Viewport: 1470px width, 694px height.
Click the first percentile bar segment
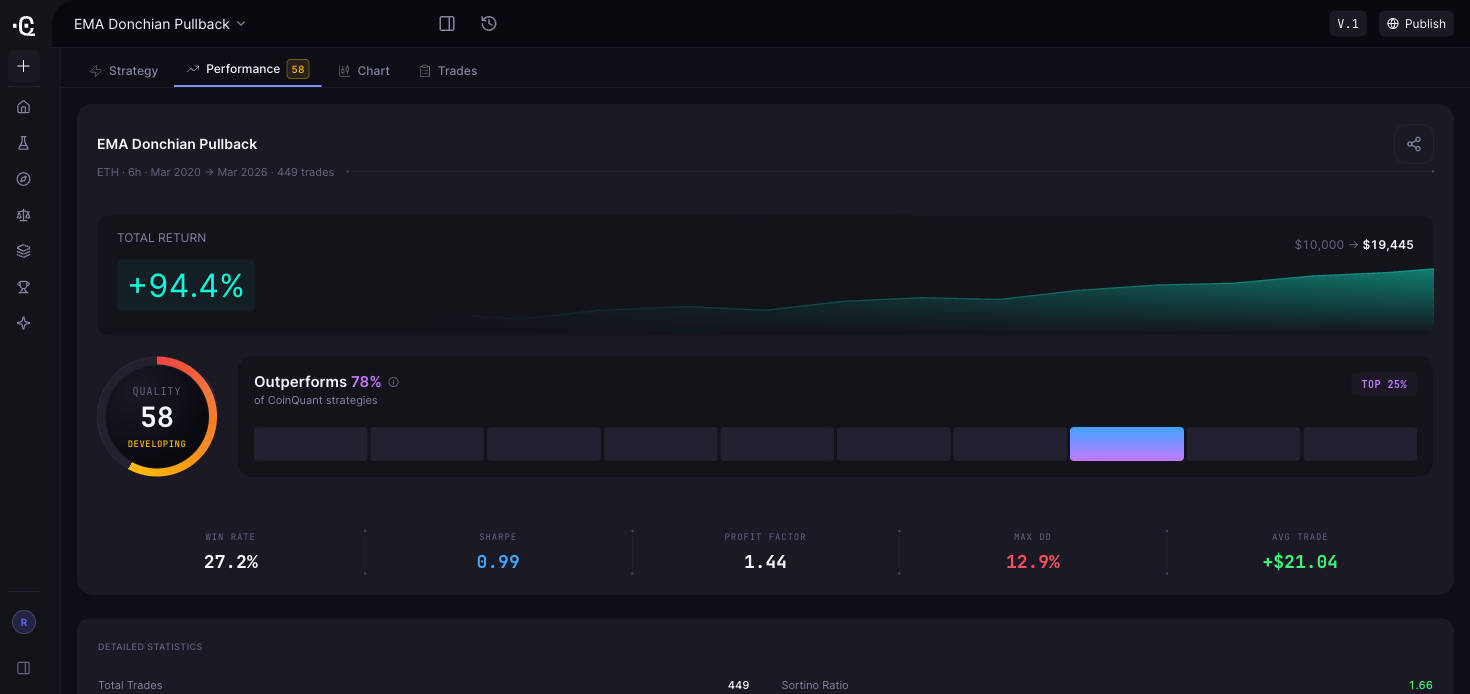(310, 444)
